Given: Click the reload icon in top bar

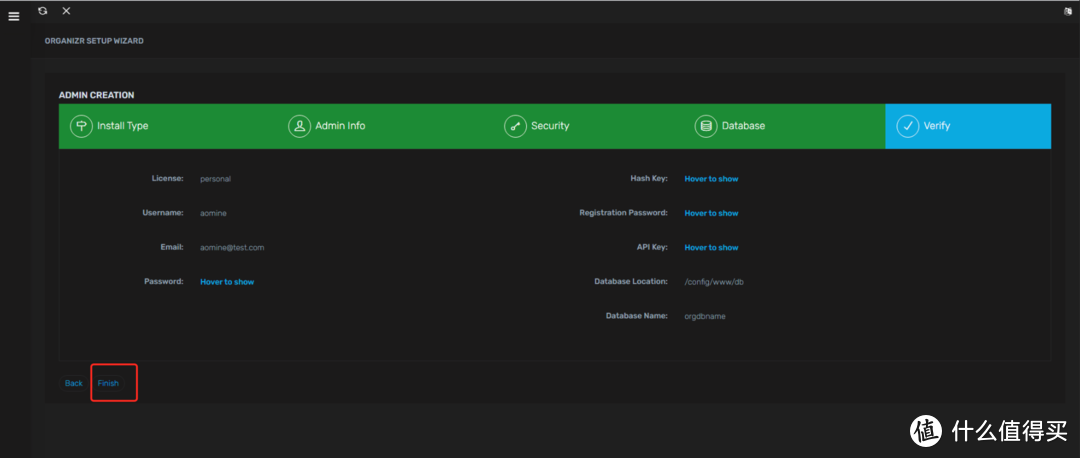Looking at the screenshot, I should 42,10.
